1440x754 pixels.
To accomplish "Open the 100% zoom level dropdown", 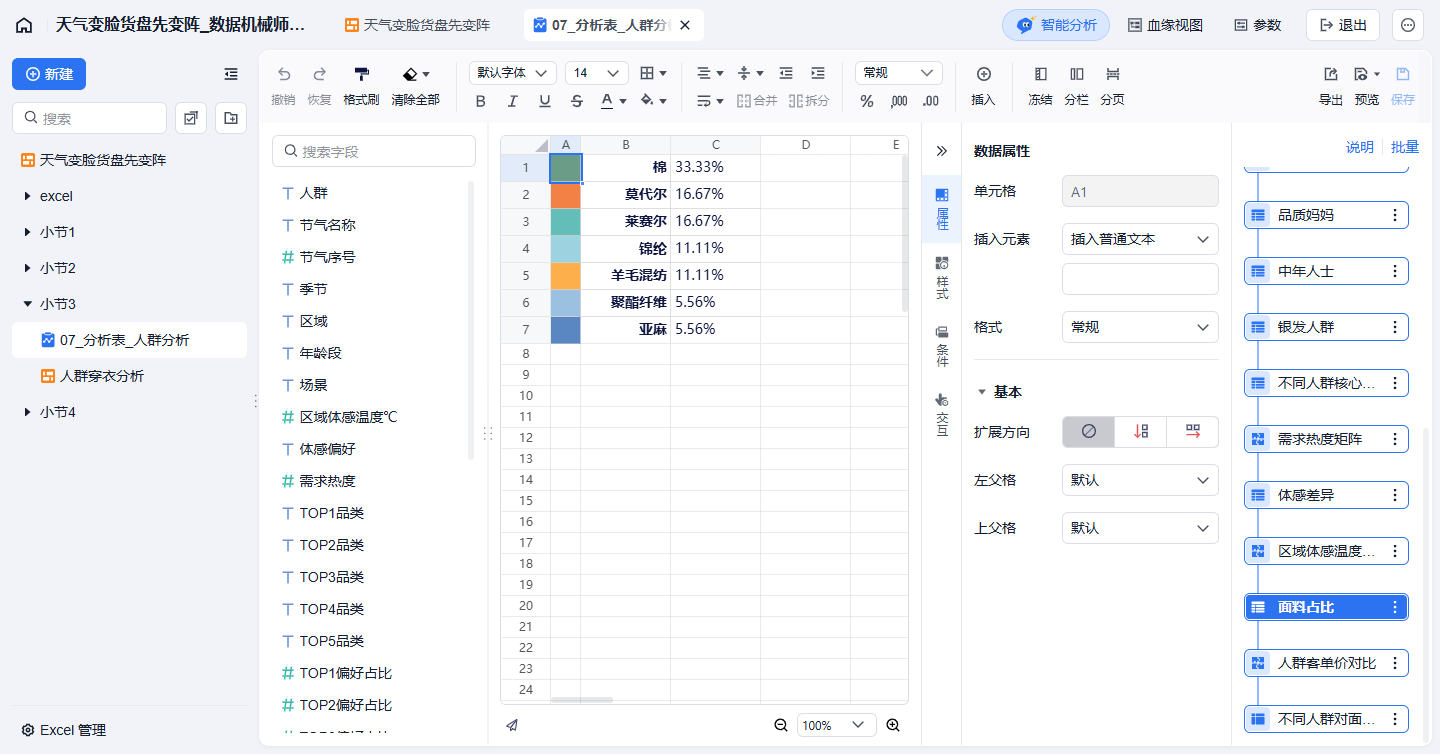I will click(837, 725).
